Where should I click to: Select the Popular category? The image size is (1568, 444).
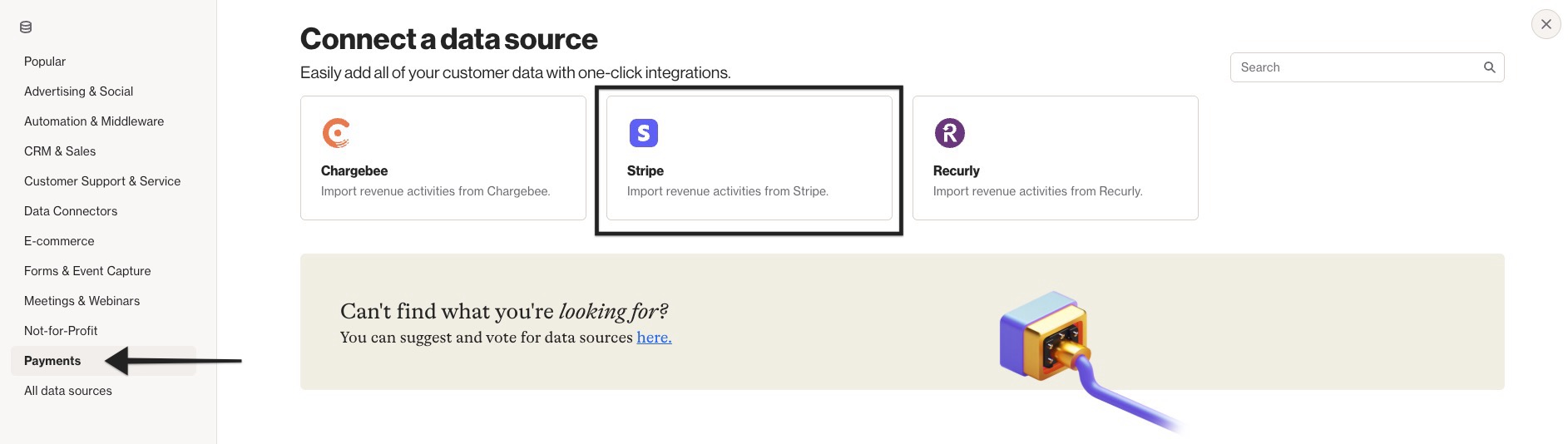(x=45, y=62)
